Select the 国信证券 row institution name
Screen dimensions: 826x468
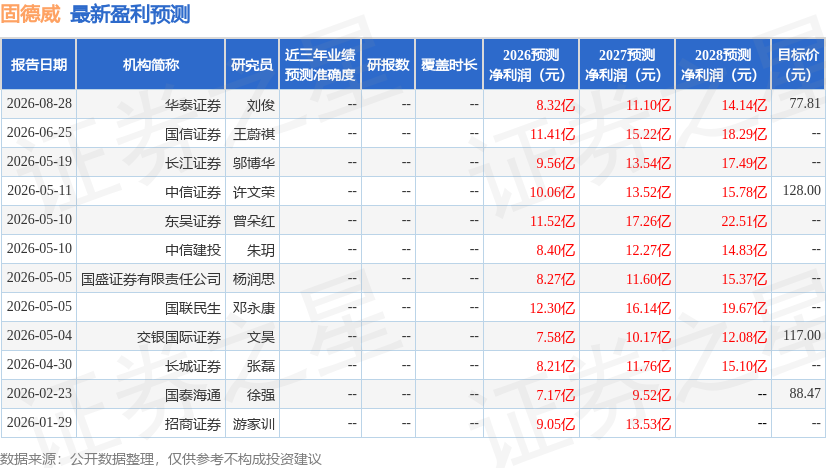pyautogui.click(x=192, y=134)
